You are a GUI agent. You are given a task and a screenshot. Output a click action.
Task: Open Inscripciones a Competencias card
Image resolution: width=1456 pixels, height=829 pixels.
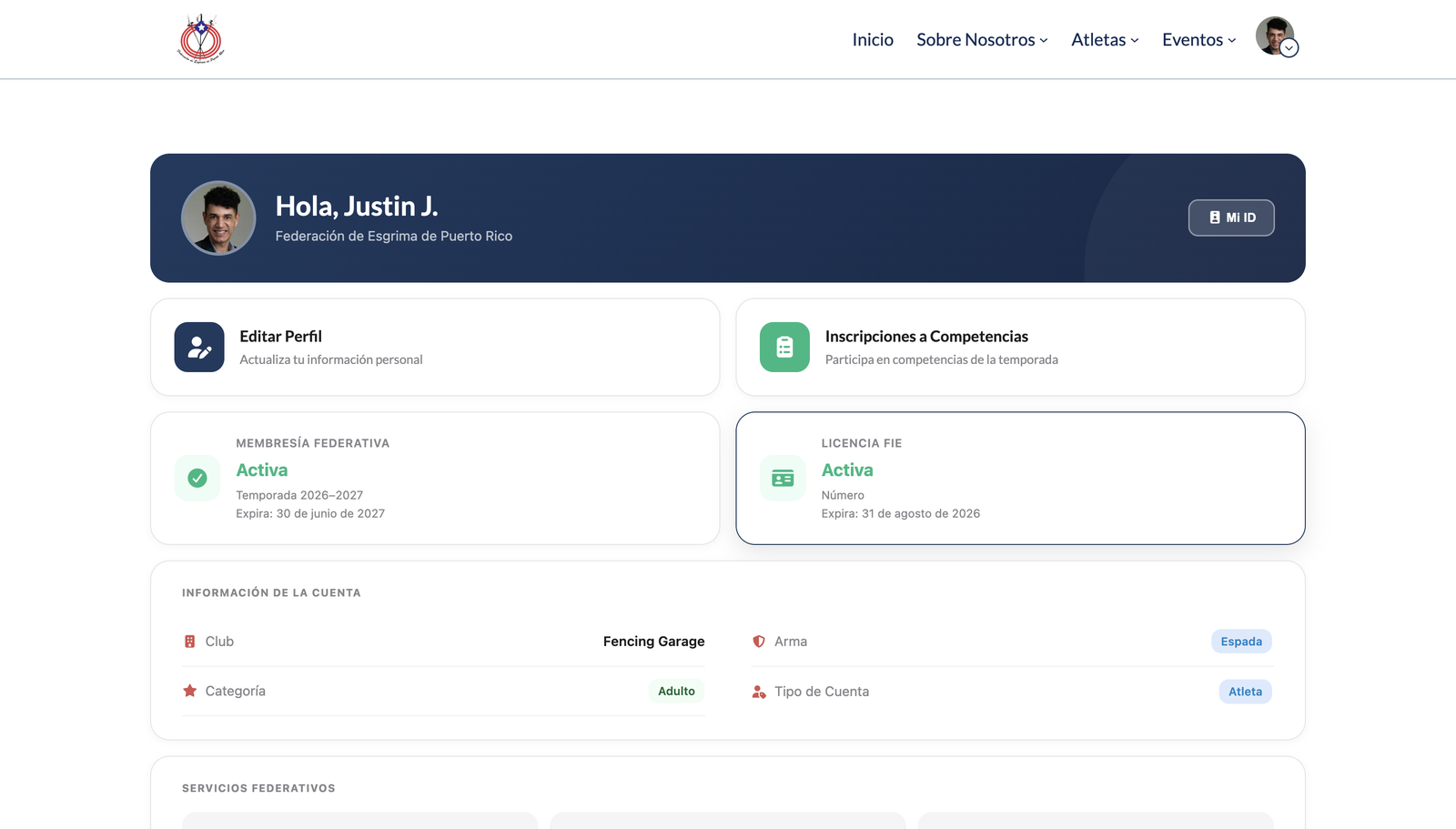pos(1020,347)
